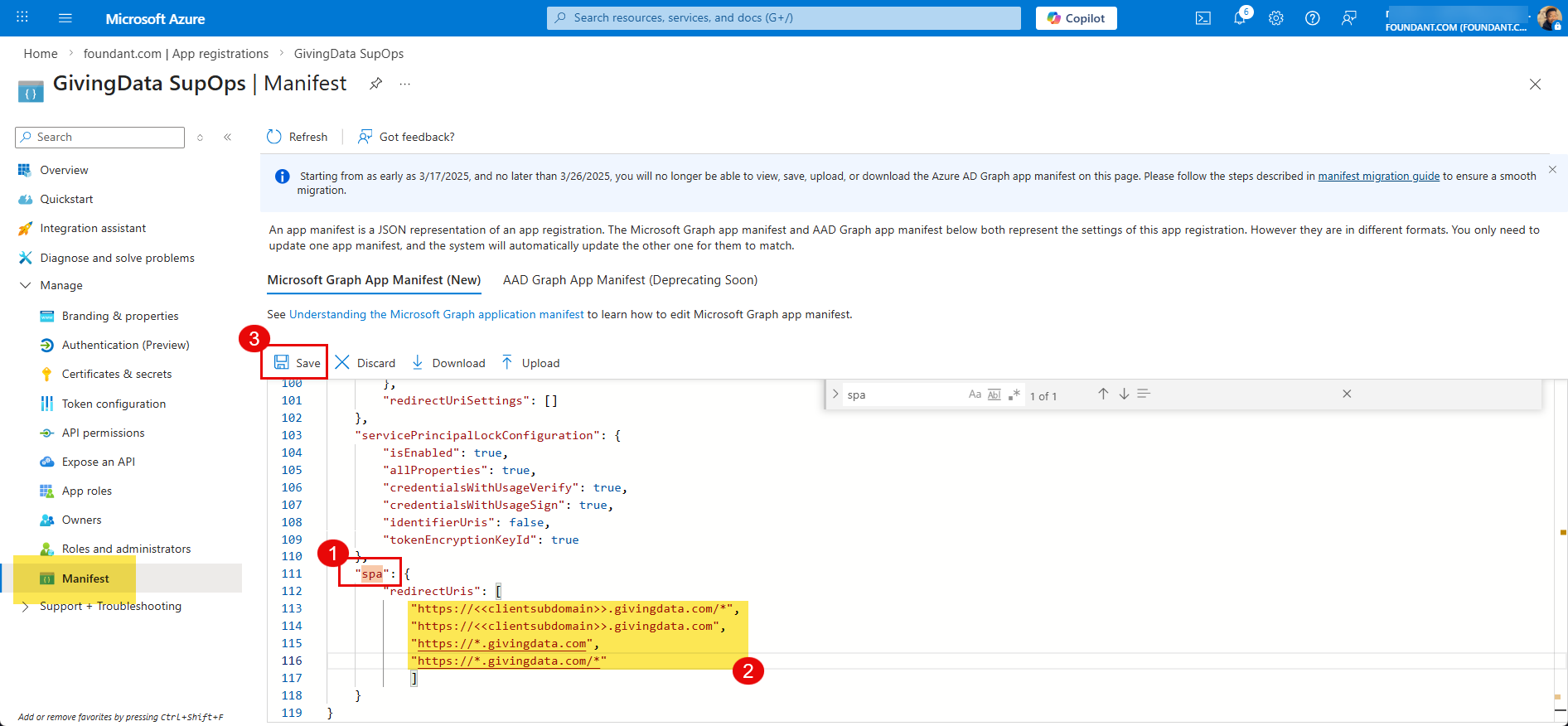Dismiss the migration info banner
This screenshot has width=1568, height=726.
1552,170
